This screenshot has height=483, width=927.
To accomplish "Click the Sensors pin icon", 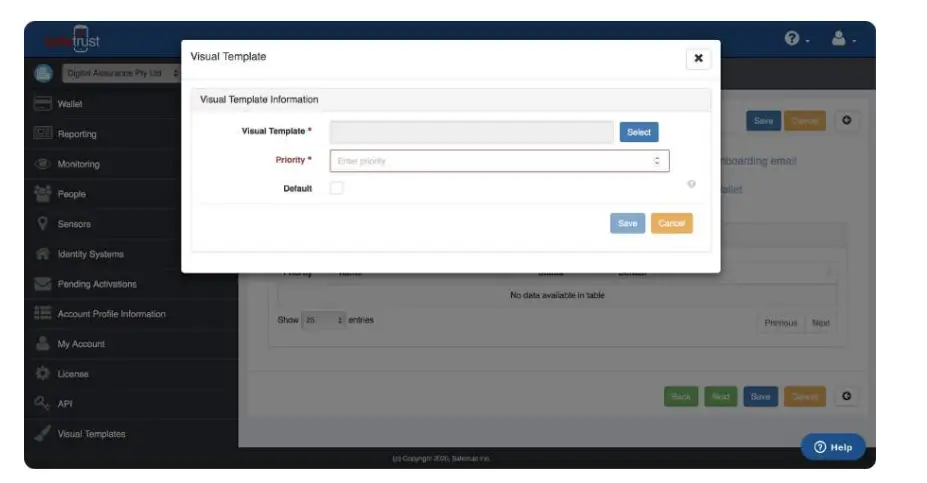I will click(43, 223).
